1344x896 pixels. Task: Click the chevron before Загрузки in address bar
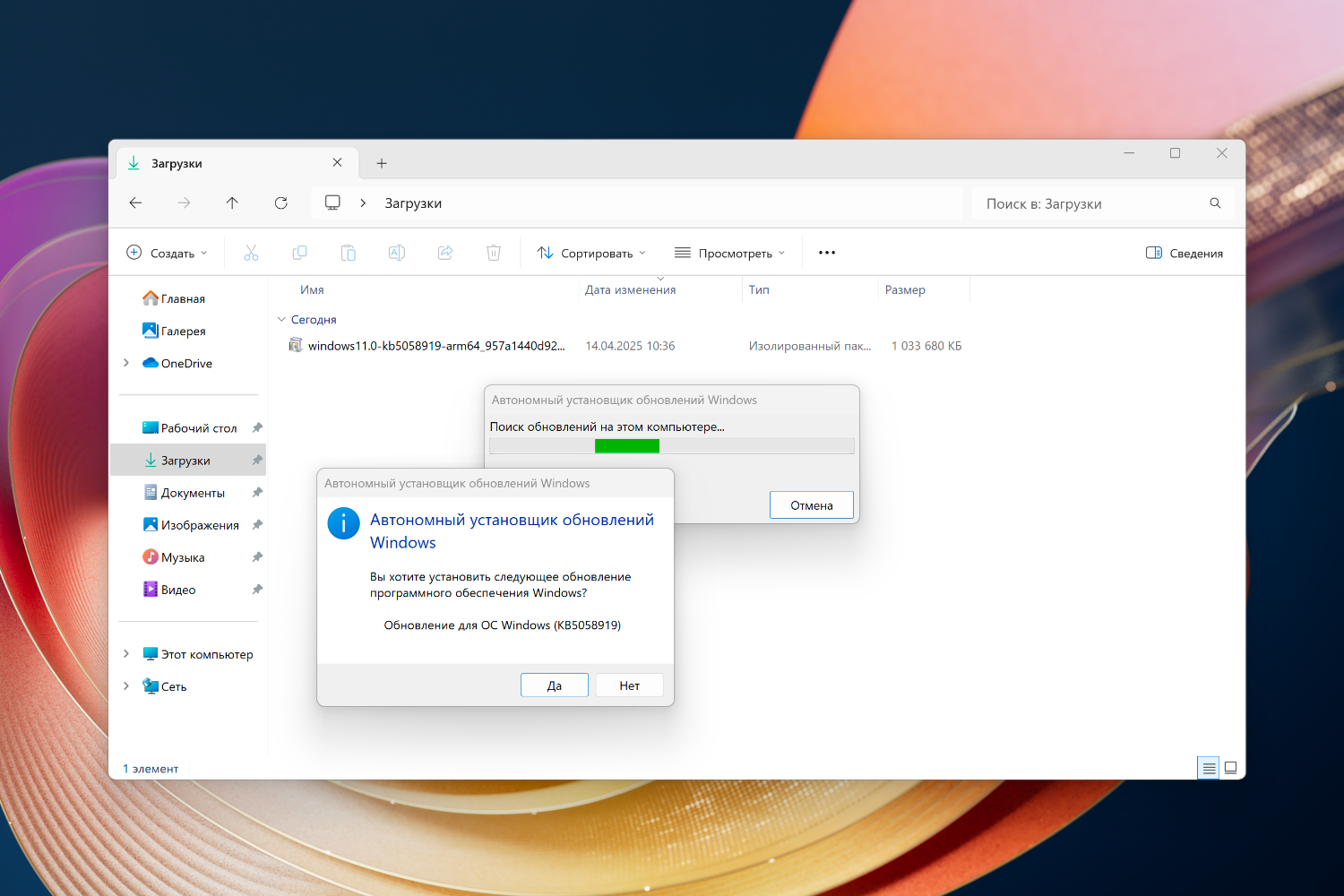pyautogui.click(x=363, y=203)
